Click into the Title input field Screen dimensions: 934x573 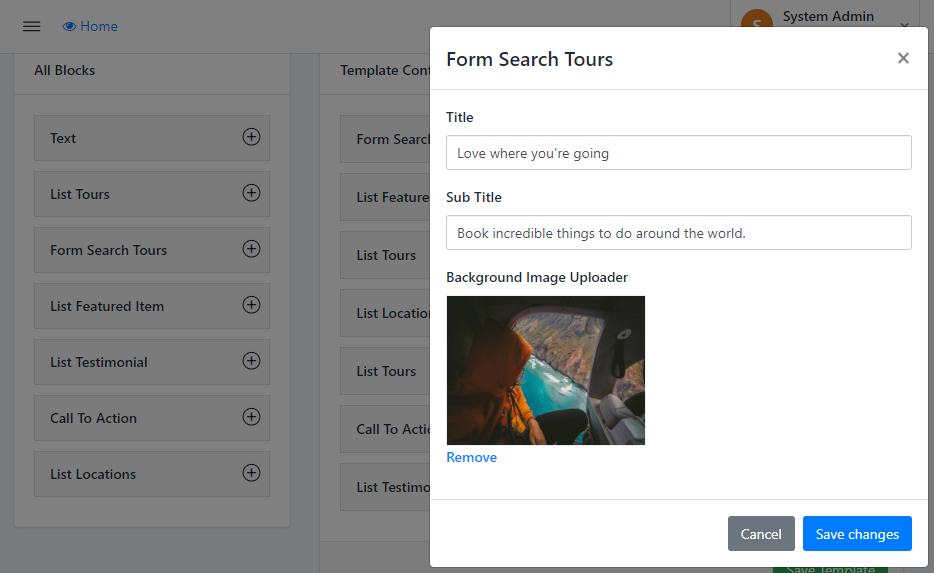678,153
